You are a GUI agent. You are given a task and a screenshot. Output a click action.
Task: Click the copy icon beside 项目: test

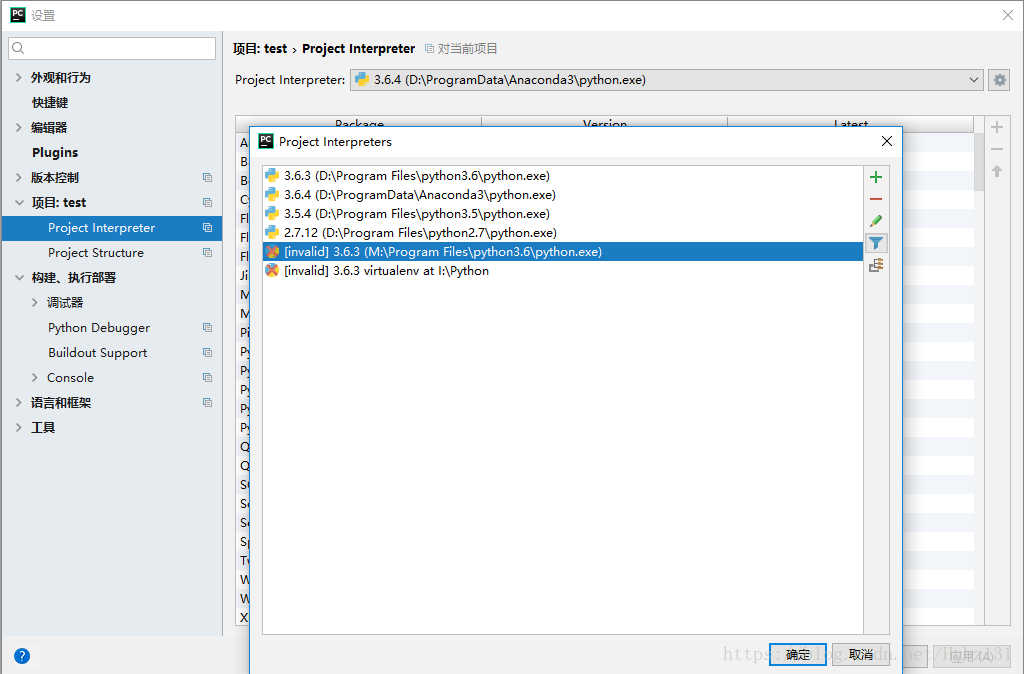pos(207,202)
